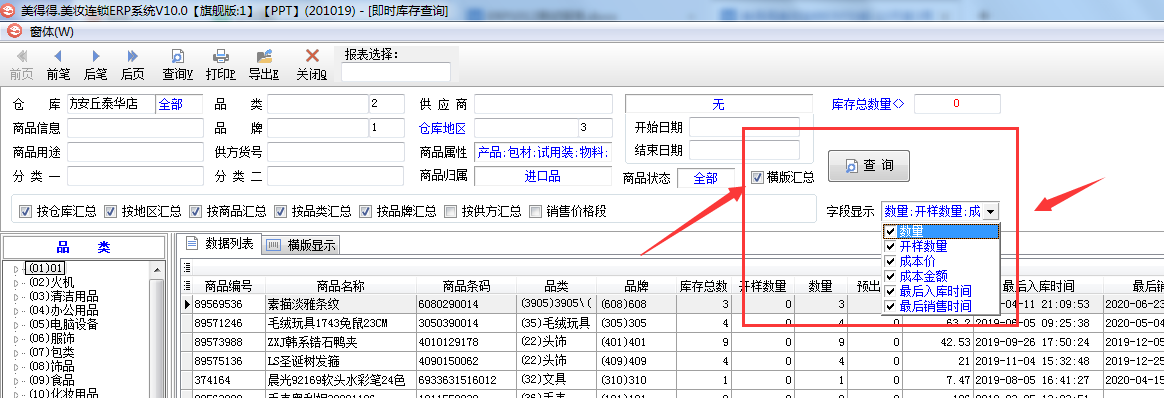Click the column chooser icon left of 商品编号
This screenshot has height=398, width=1164.
(x=188, y=286)
